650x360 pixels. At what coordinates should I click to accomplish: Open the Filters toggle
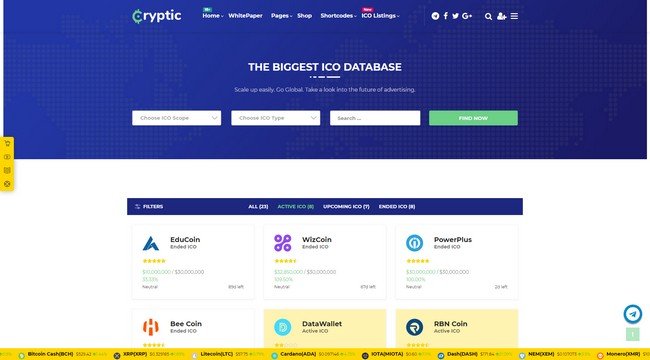pyautogui.click(x=149, y=207)
